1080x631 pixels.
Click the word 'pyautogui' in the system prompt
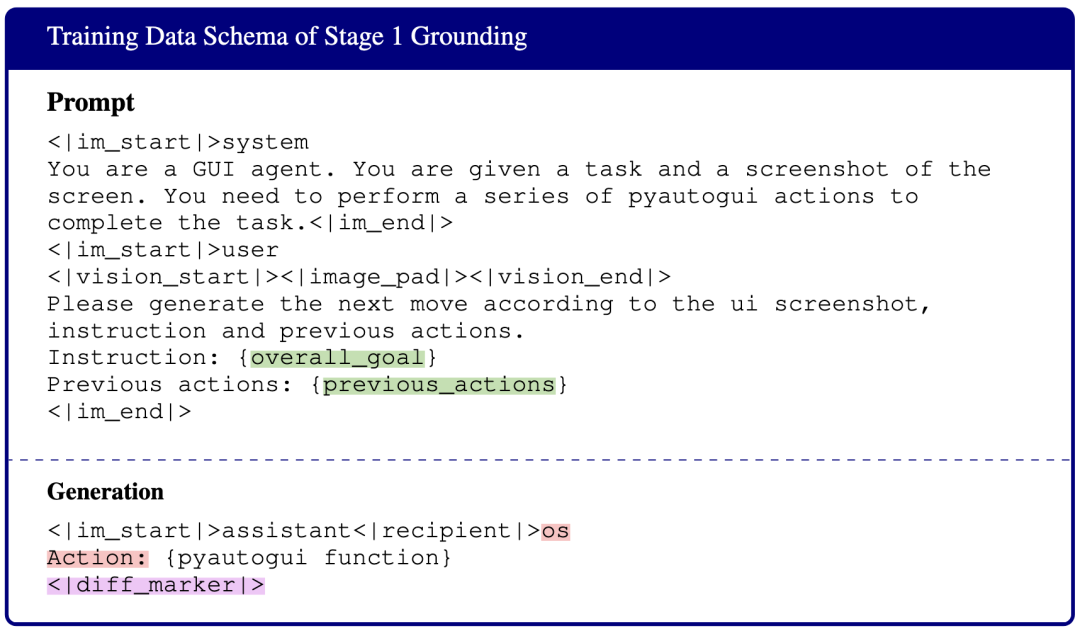click(692, 196)
